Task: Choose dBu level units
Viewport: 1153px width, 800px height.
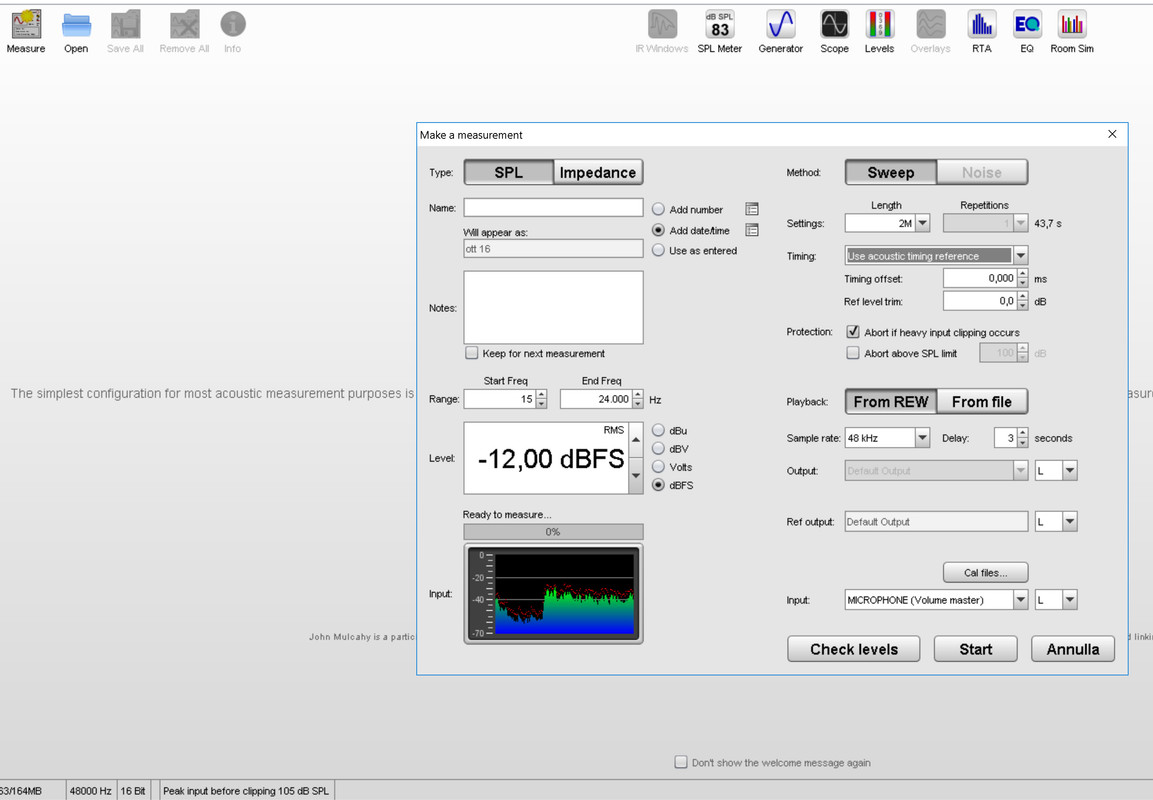Action: [658, 431]
